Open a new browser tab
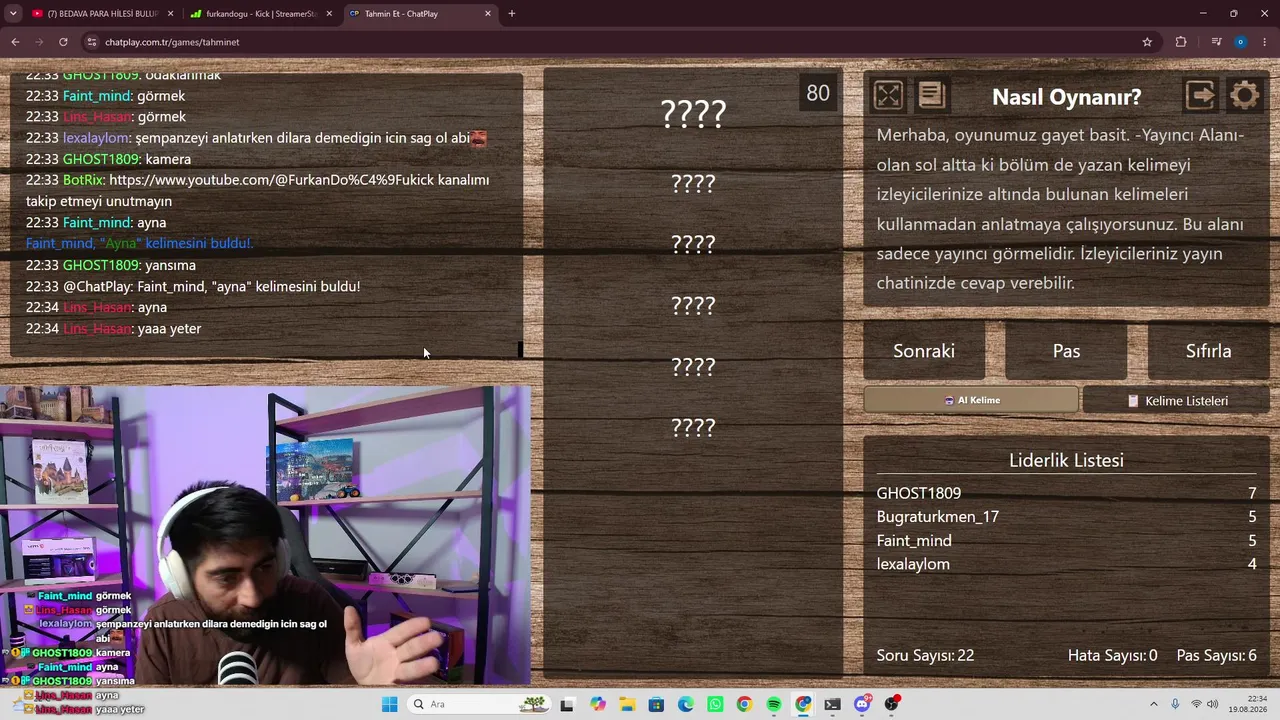The height and width of the screenshot is (720, 1280). tap(512, 14)
